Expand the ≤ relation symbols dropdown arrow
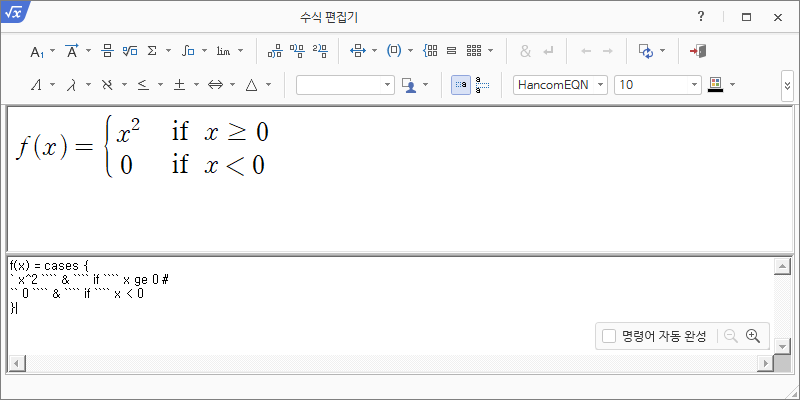The image size is (800, 400). (x=160, y=85)
